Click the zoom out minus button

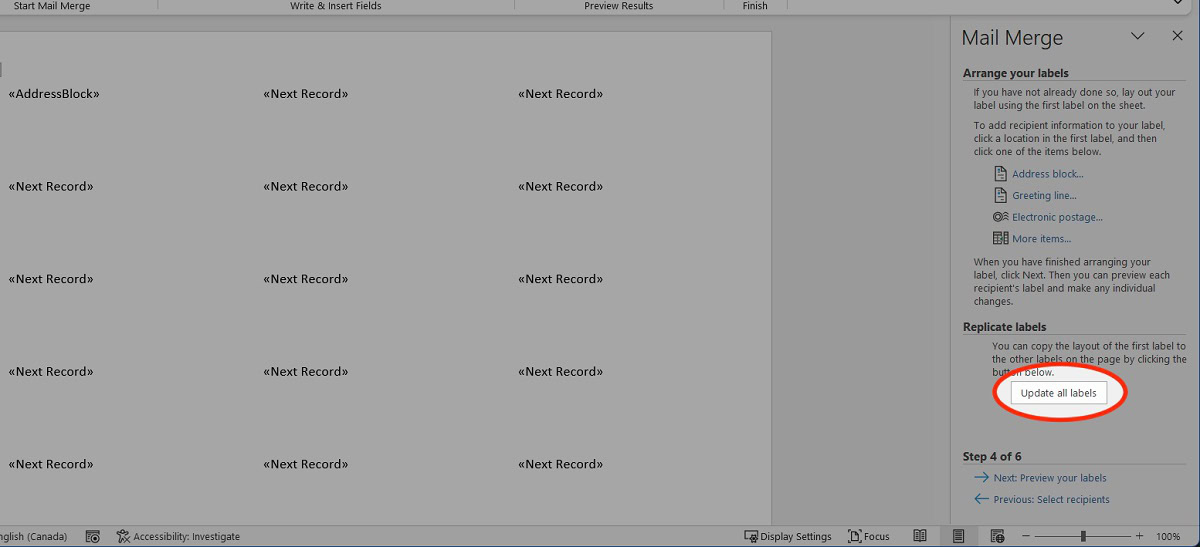click(1027, 536)
